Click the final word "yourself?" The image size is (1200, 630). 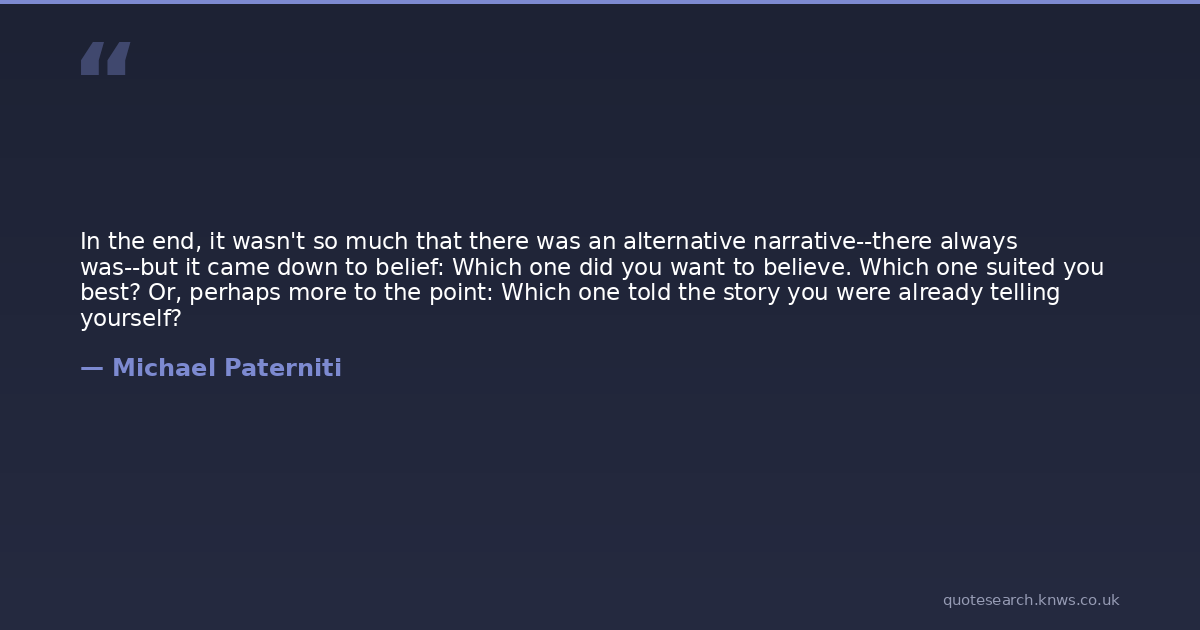click(x=130, y=319)
